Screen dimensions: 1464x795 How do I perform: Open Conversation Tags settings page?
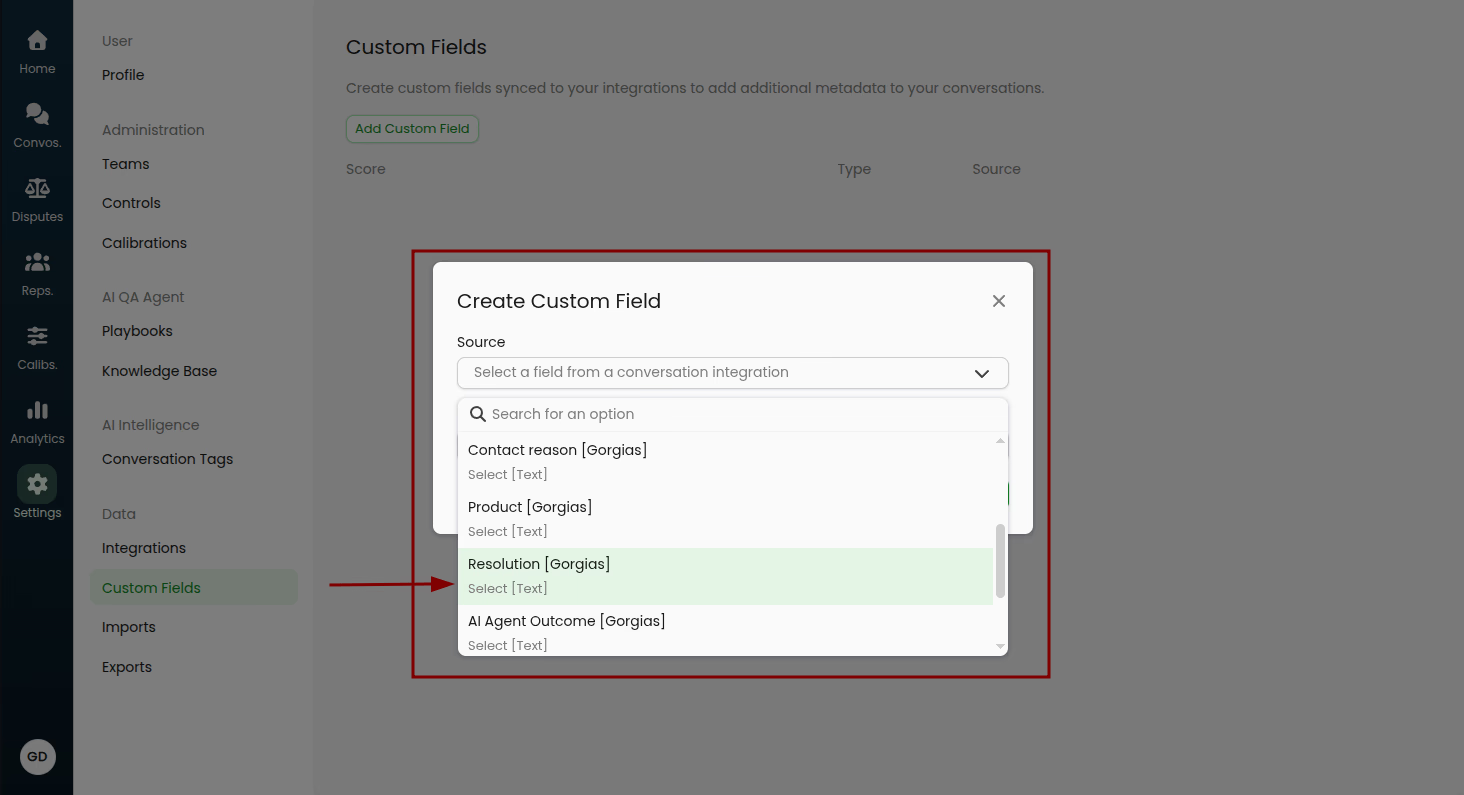(167, 459)
